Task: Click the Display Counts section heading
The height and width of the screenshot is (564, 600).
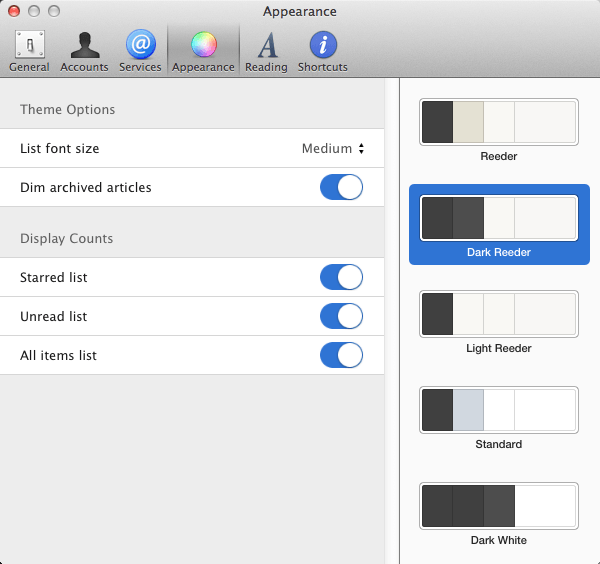Action: [67, 239]
